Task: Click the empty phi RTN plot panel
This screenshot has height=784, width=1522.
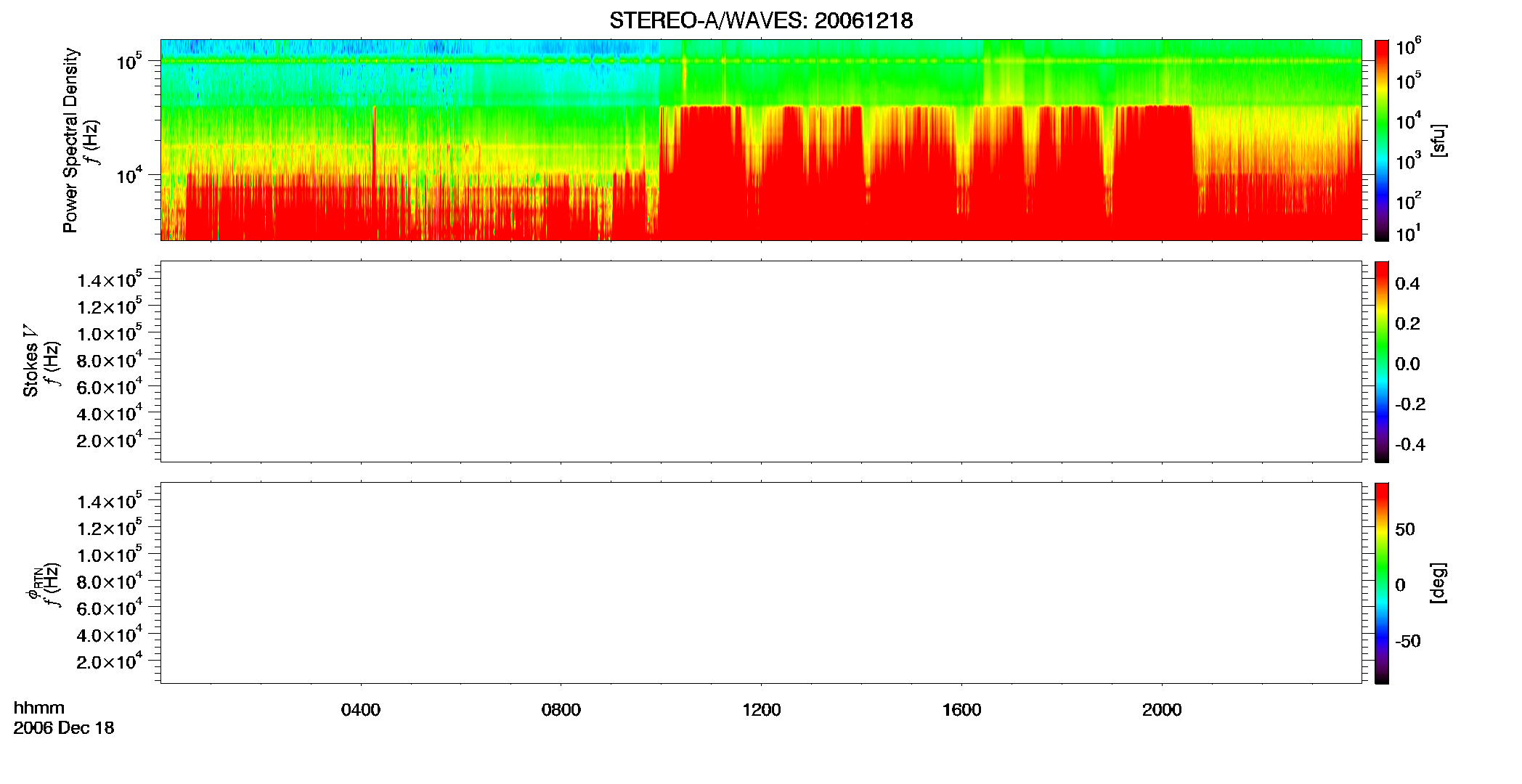Action: (x=761, y=583)
